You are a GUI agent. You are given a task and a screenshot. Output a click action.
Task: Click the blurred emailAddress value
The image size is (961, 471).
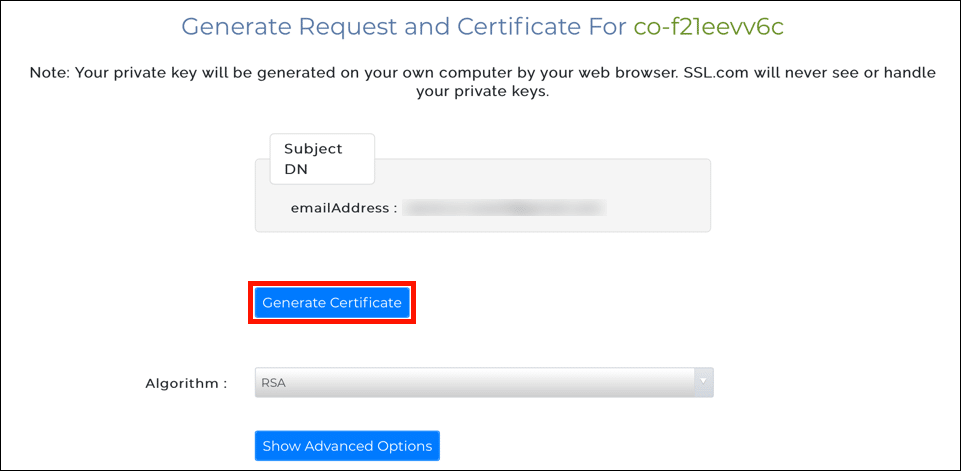click(x=507, y=209)
